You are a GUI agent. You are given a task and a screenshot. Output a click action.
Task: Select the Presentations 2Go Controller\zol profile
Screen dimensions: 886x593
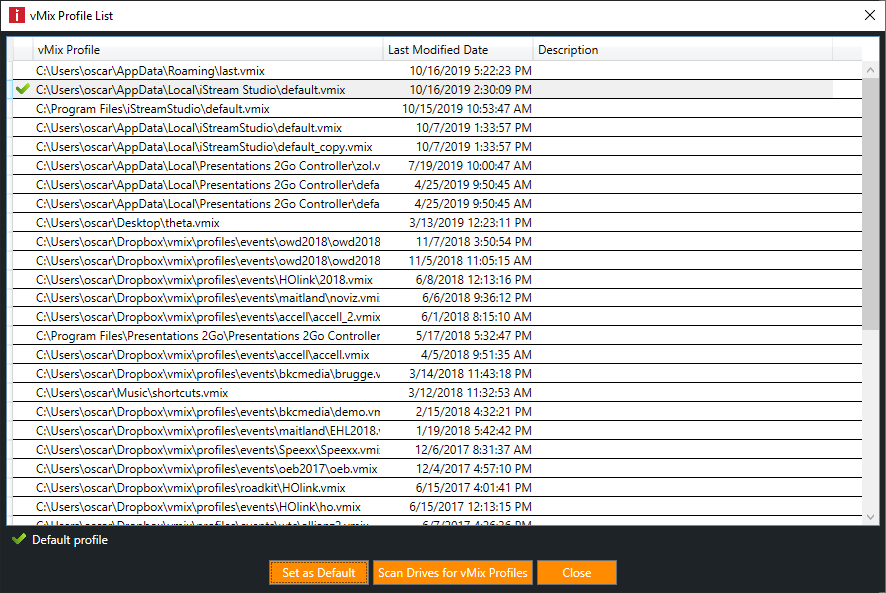pyautogui.click(x=437, y=166)
